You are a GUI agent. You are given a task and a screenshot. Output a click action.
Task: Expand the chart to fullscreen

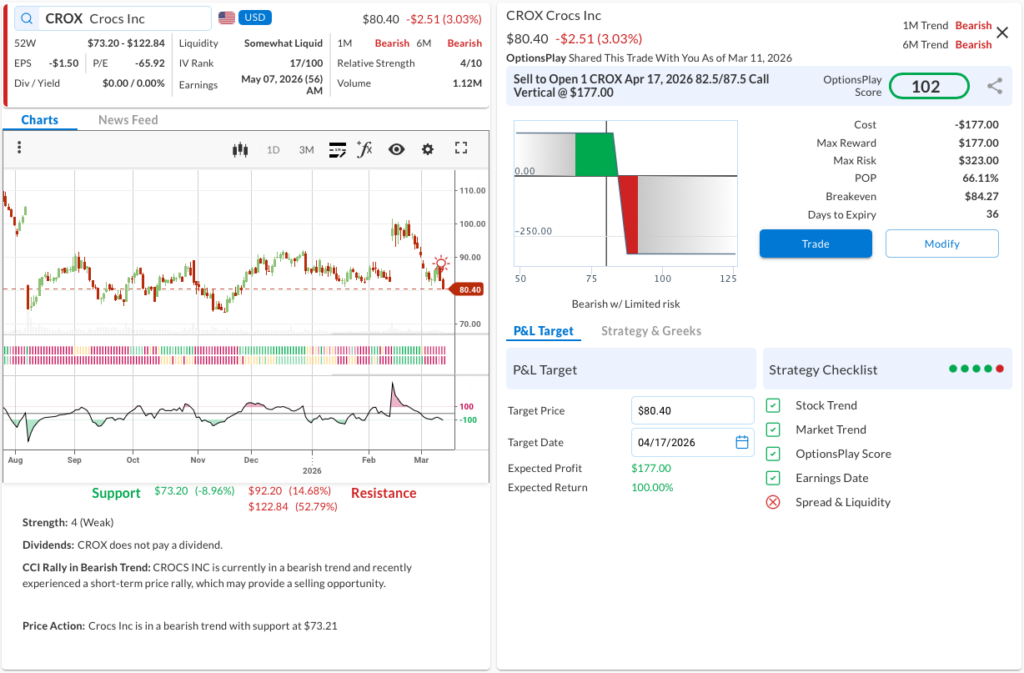coord(461,149)
